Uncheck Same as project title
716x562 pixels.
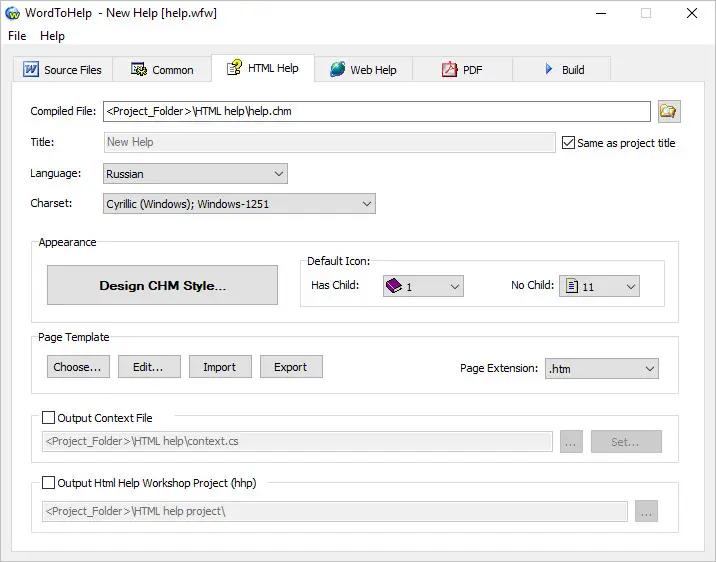(569, 143)
